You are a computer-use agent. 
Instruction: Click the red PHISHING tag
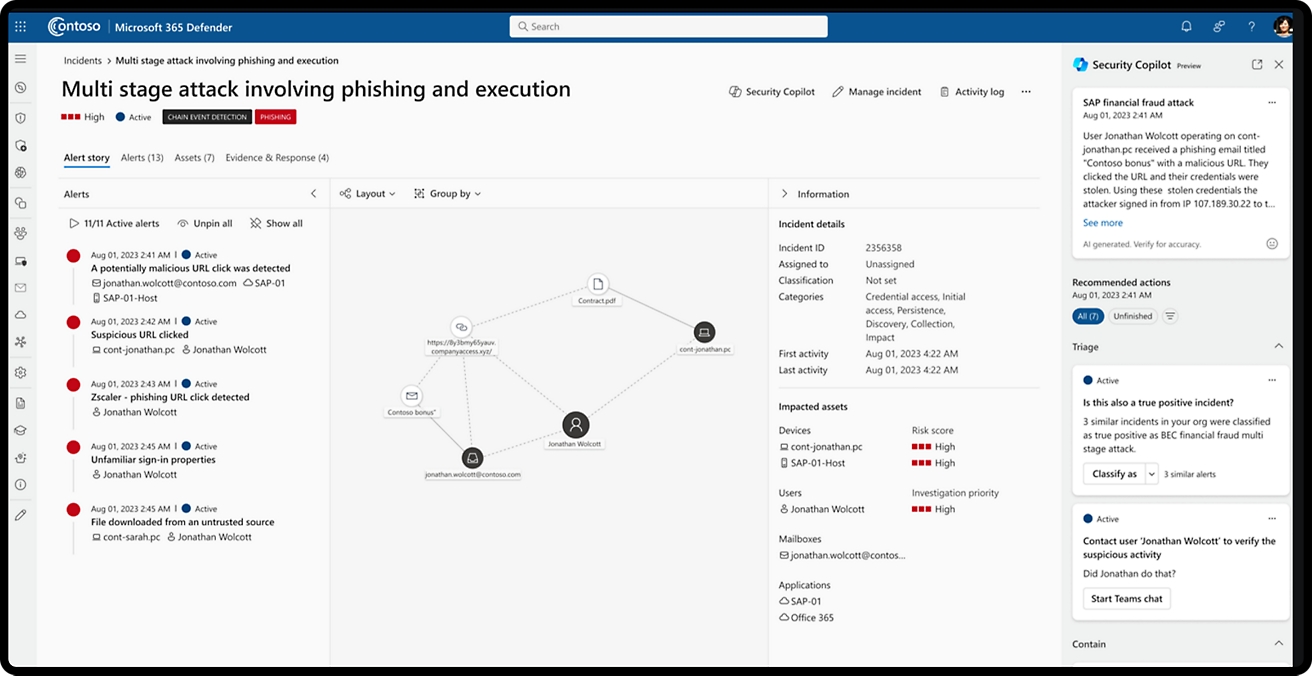tap(275, 117)
